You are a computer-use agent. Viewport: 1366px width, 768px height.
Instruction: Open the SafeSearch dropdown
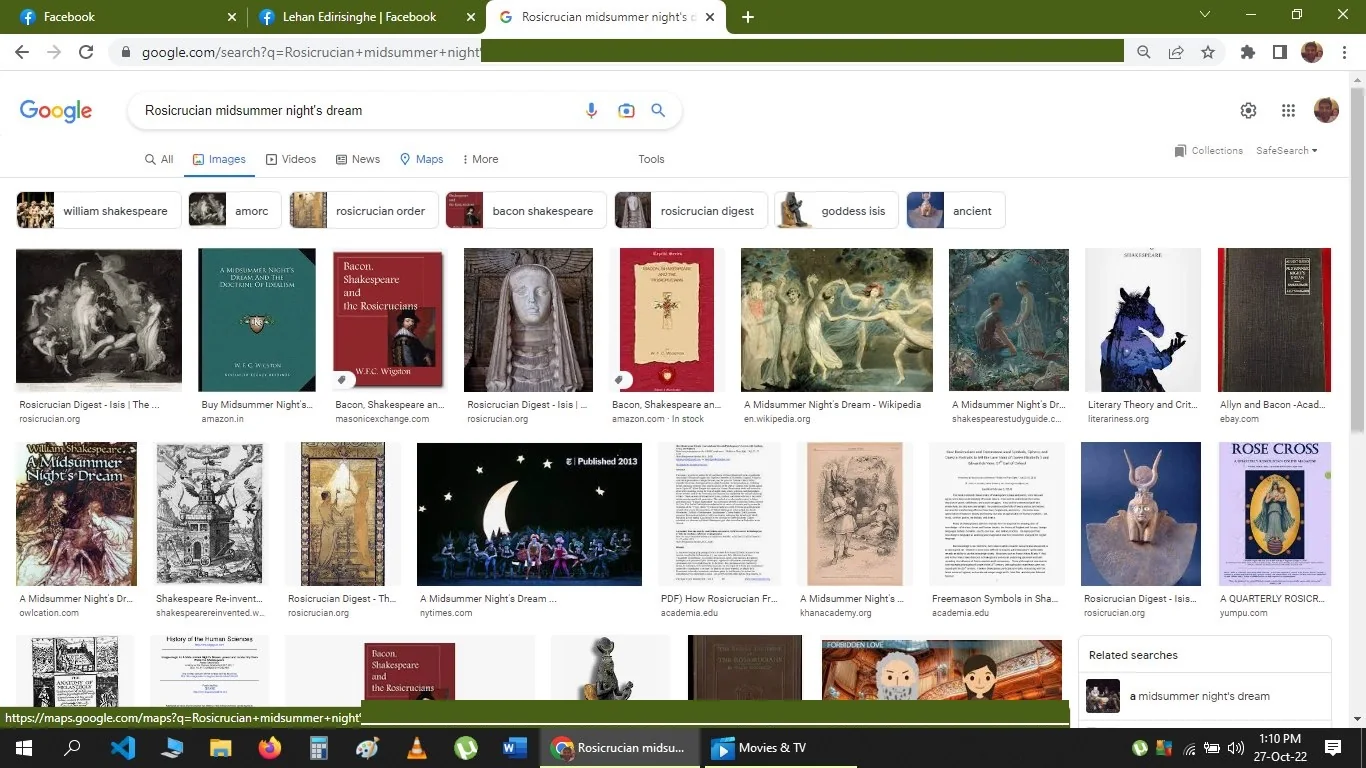coord(1287,151)
